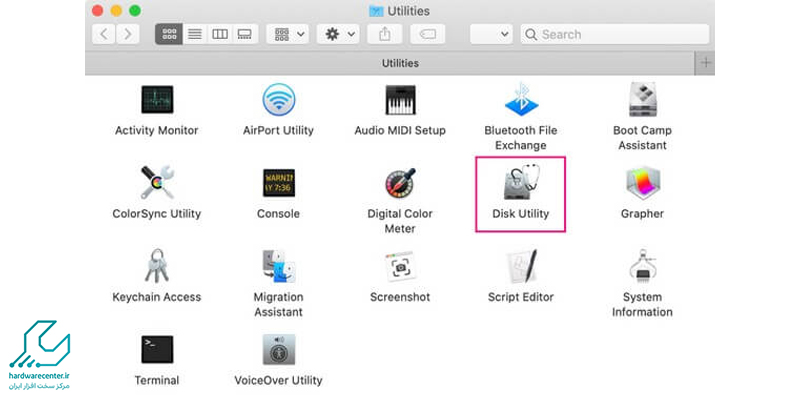Switch to column view

coord(220,34)
